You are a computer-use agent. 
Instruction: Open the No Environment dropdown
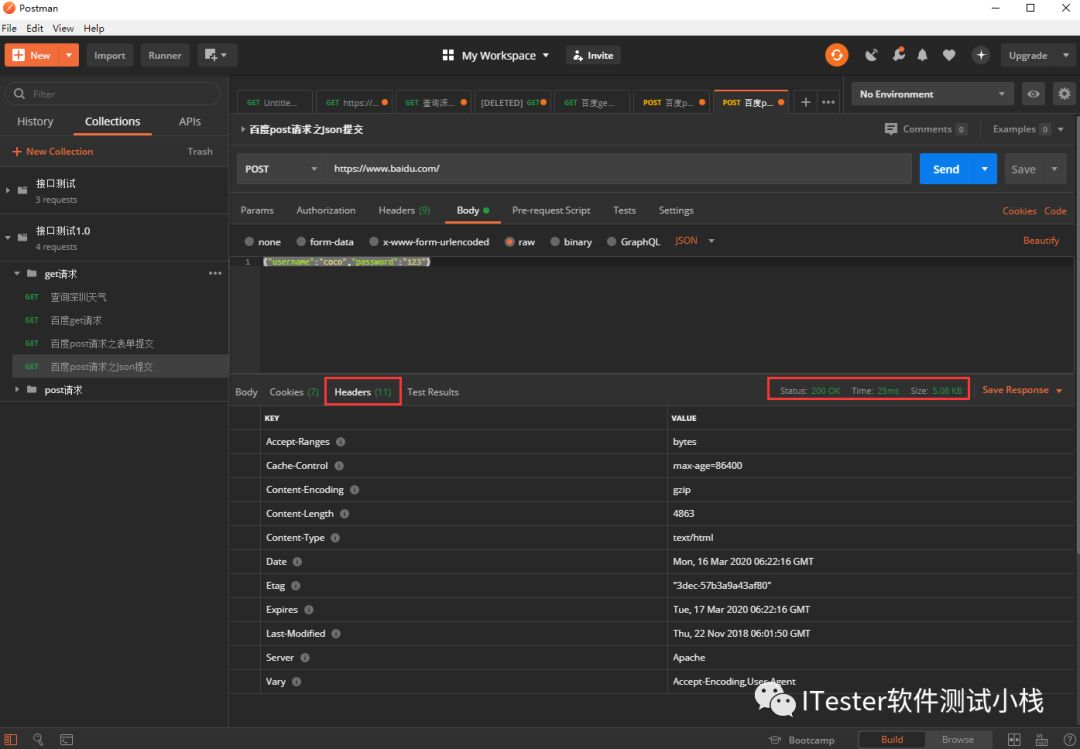(932, 94)
